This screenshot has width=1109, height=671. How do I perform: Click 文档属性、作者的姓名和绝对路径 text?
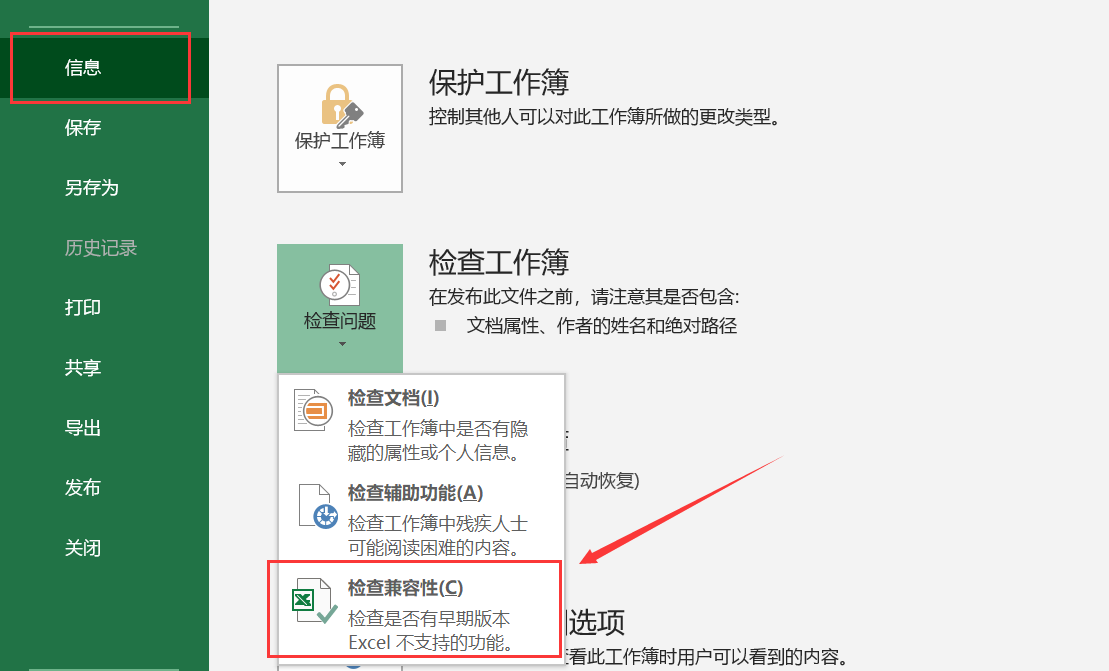(x=602, y=326)
